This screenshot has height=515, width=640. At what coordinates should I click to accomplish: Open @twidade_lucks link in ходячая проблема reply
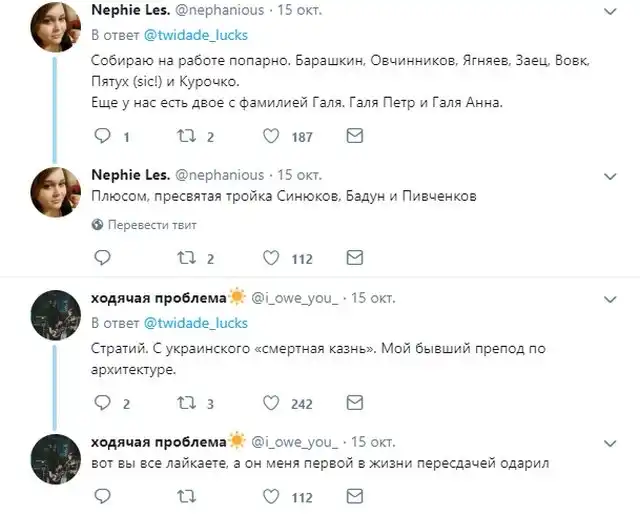(196, 323)
